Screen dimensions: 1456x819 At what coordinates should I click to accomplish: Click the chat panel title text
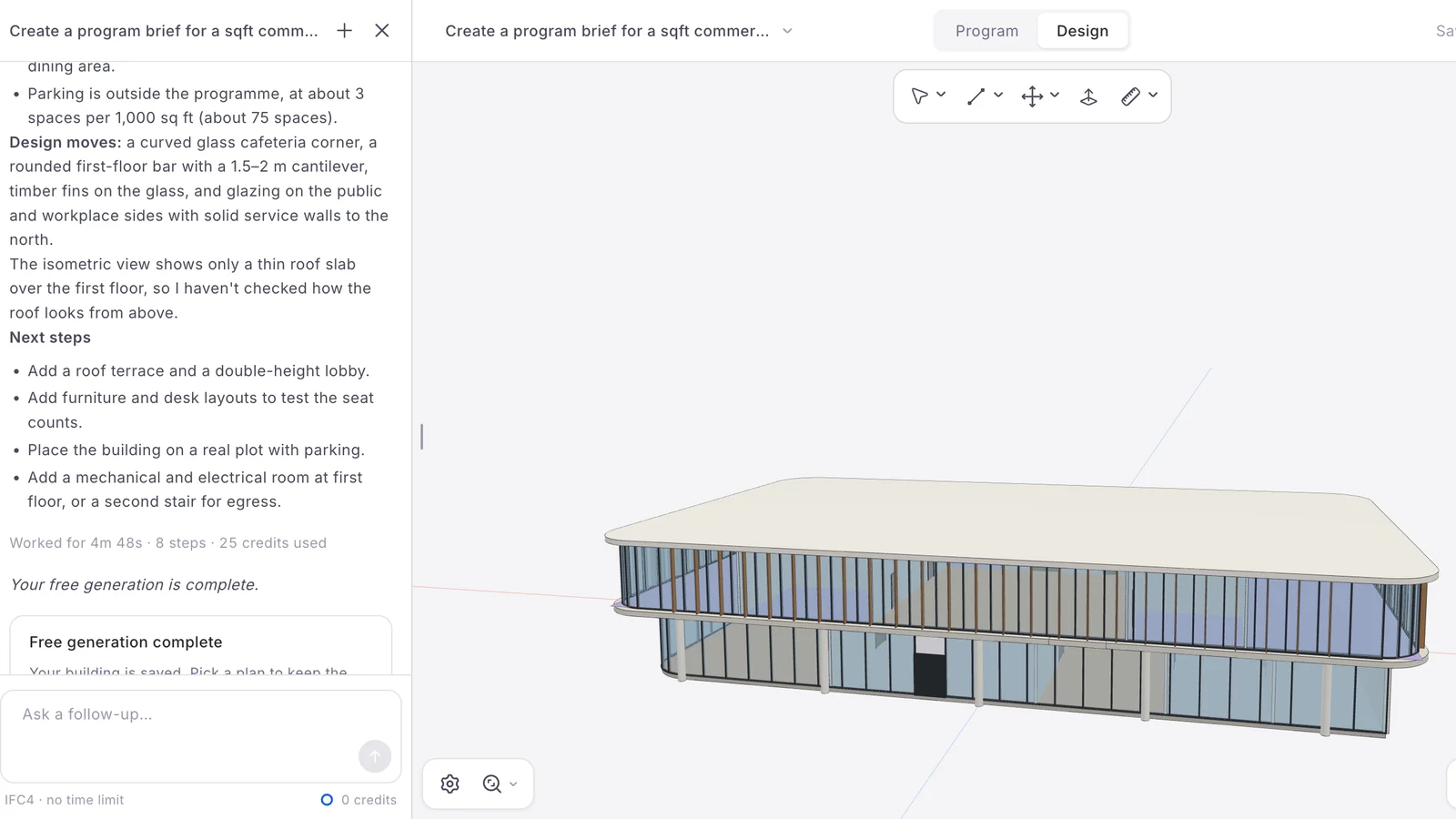(164, 31)
